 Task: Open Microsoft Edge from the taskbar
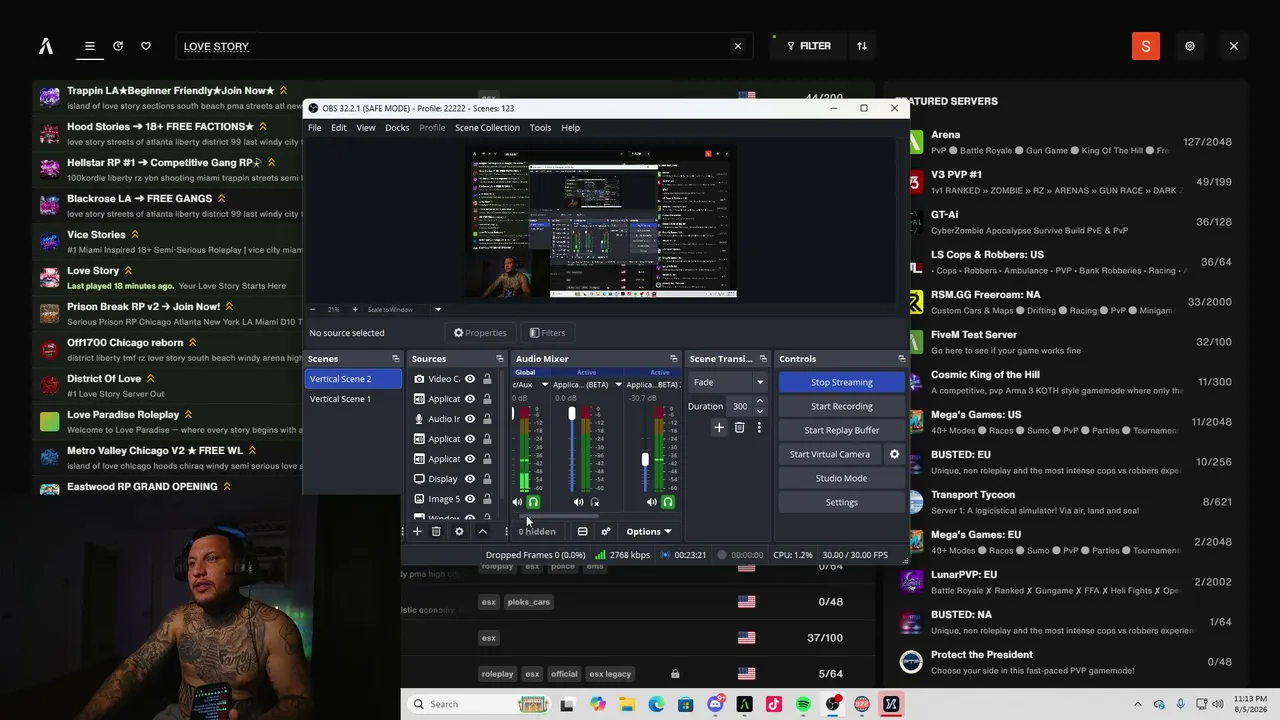[656, 704]
